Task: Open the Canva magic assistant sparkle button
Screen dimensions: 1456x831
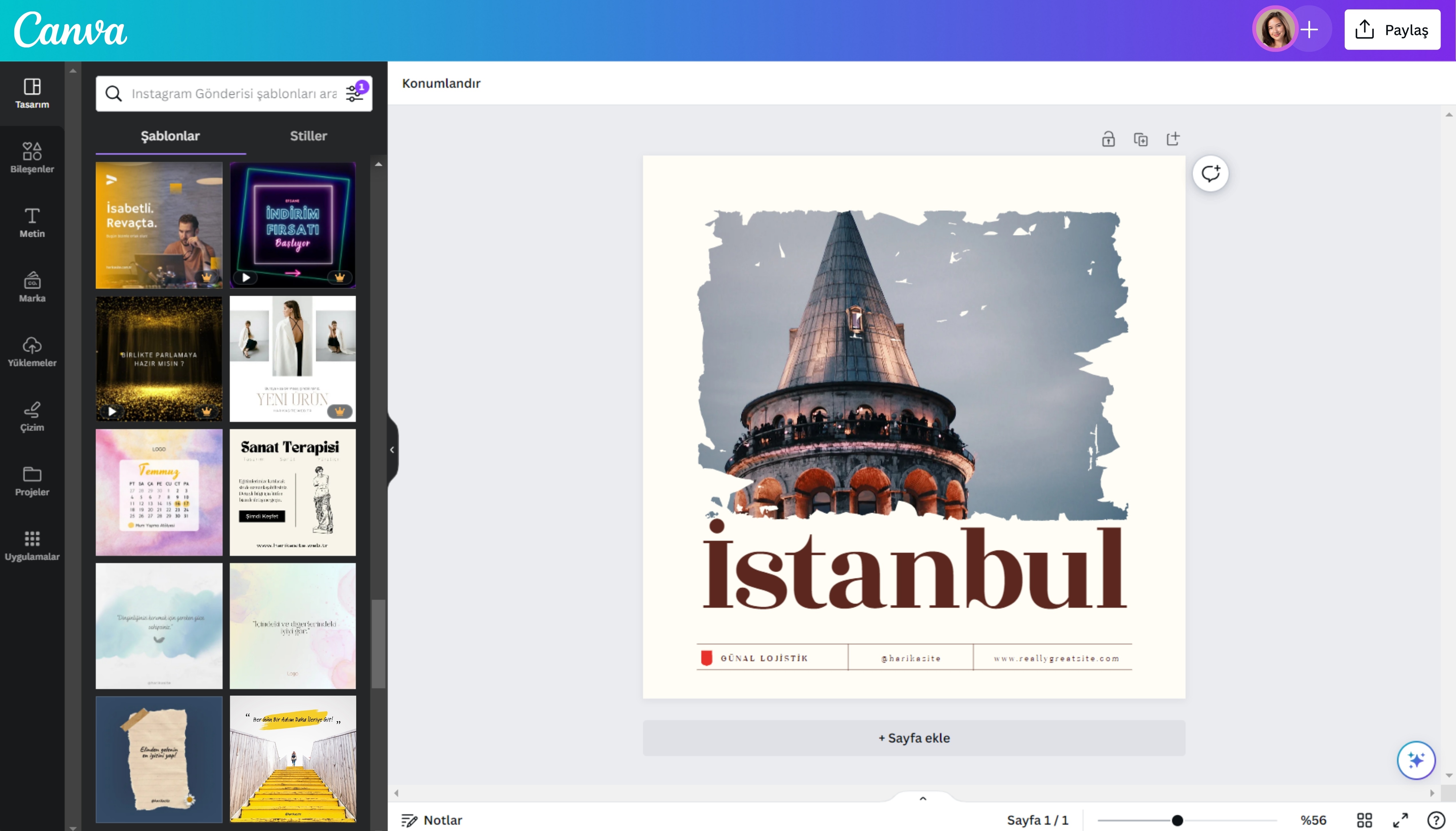Action: coord(1416,760)
